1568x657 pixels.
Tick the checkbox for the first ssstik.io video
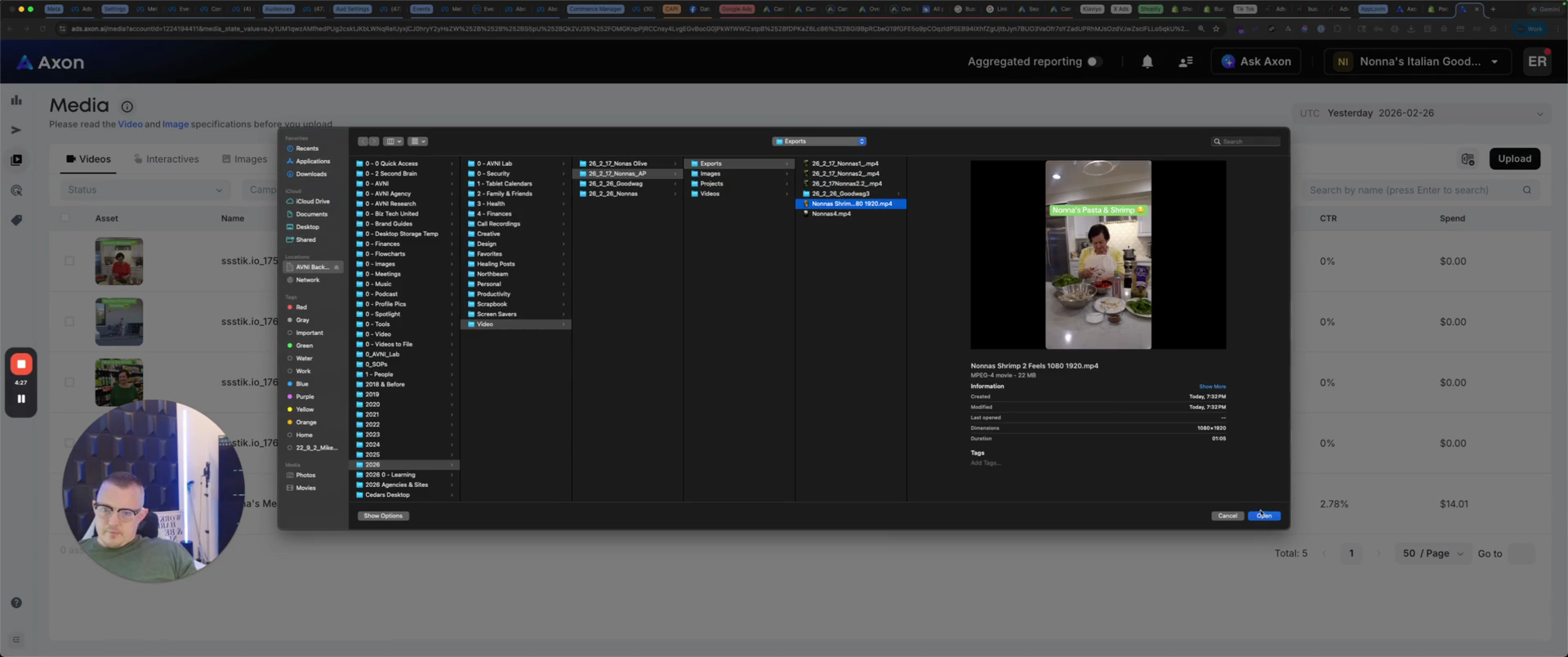[x=69, y=261]
